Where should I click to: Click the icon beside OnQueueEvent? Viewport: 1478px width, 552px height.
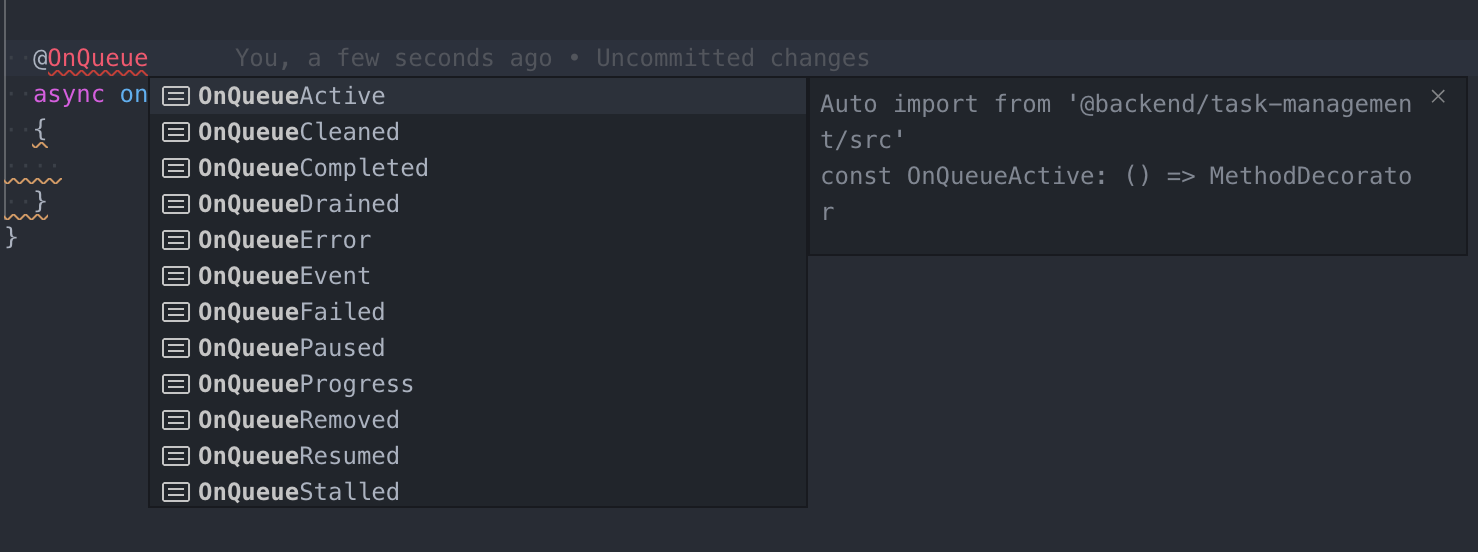(x=176, y=276)
